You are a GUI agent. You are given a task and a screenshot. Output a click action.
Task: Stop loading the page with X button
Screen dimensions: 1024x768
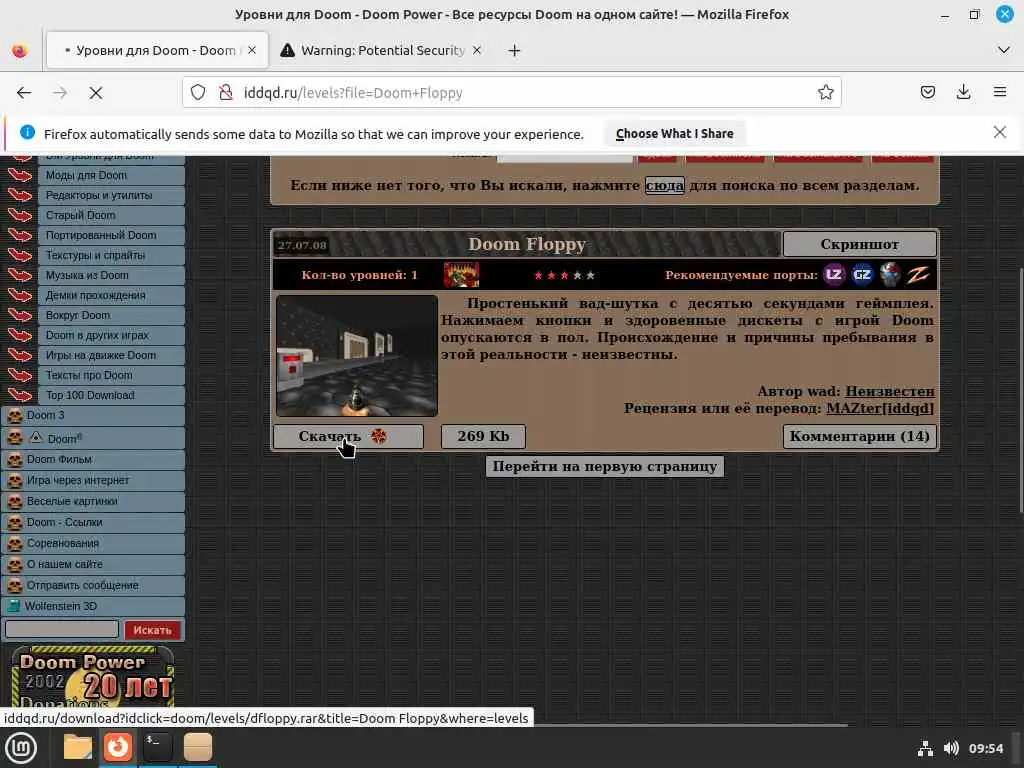[x=96, y=93]
